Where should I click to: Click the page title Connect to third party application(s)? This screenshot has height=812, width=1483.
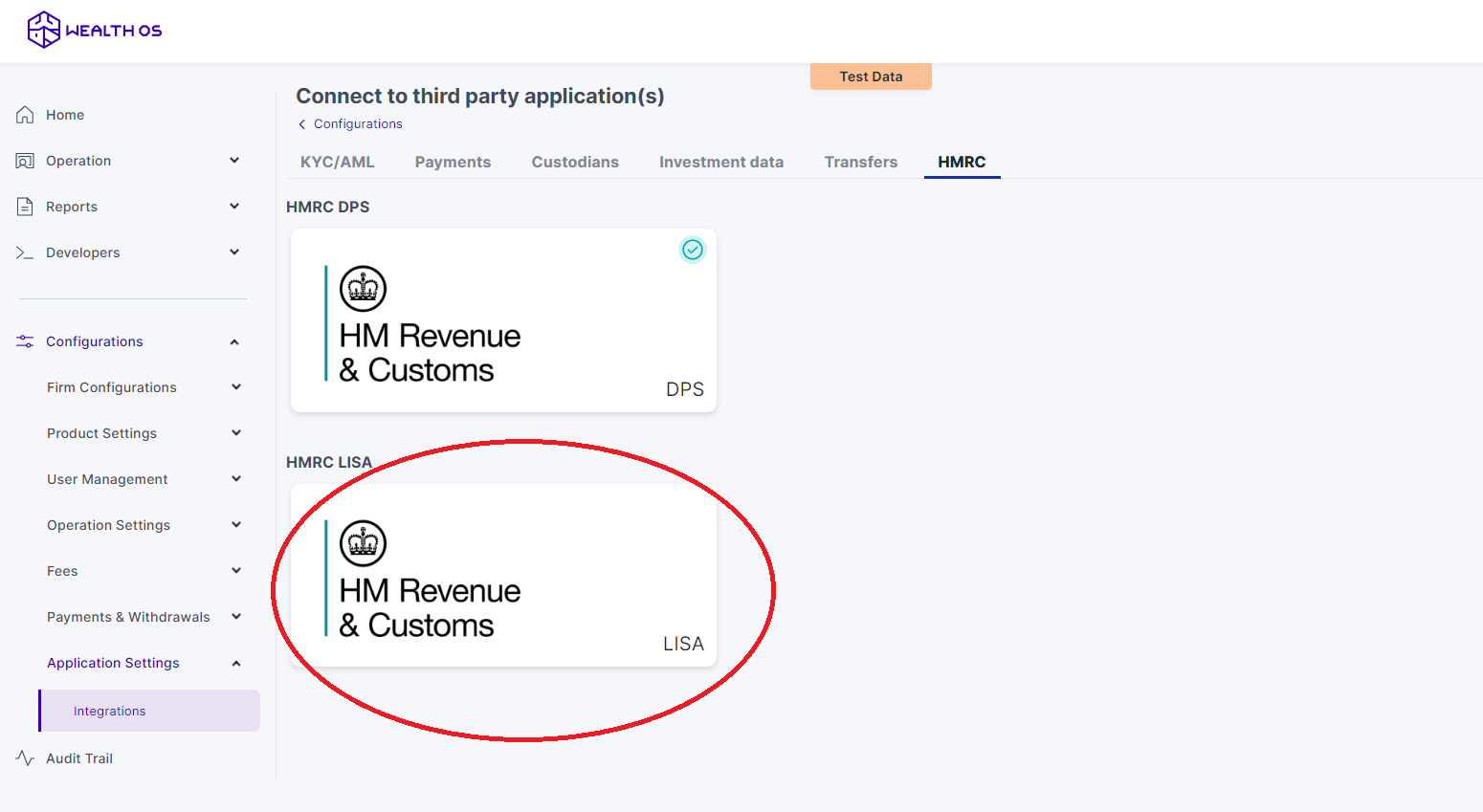480,96
